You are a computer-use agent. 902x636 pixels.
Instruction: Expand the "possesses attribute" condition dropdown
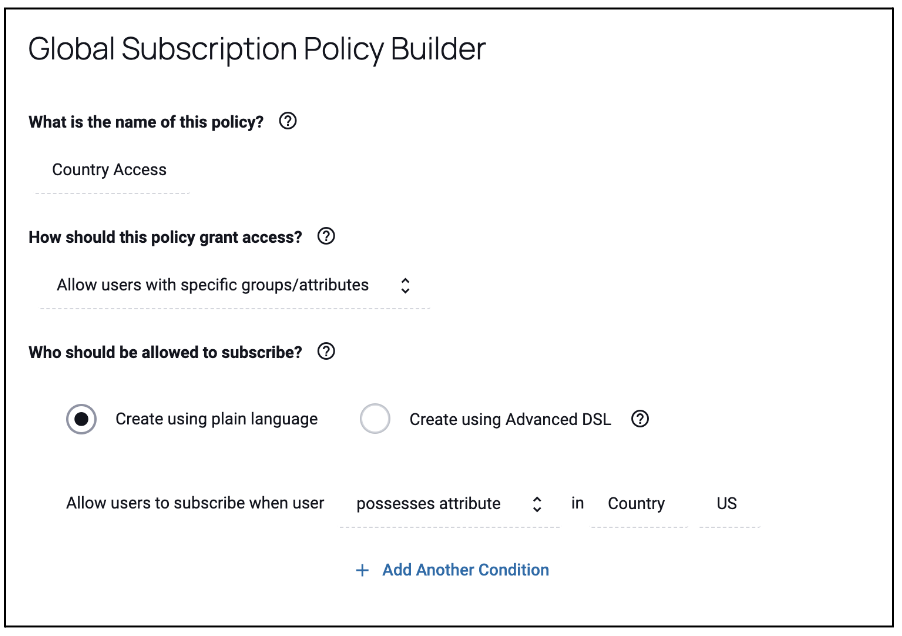pos(429,504)
